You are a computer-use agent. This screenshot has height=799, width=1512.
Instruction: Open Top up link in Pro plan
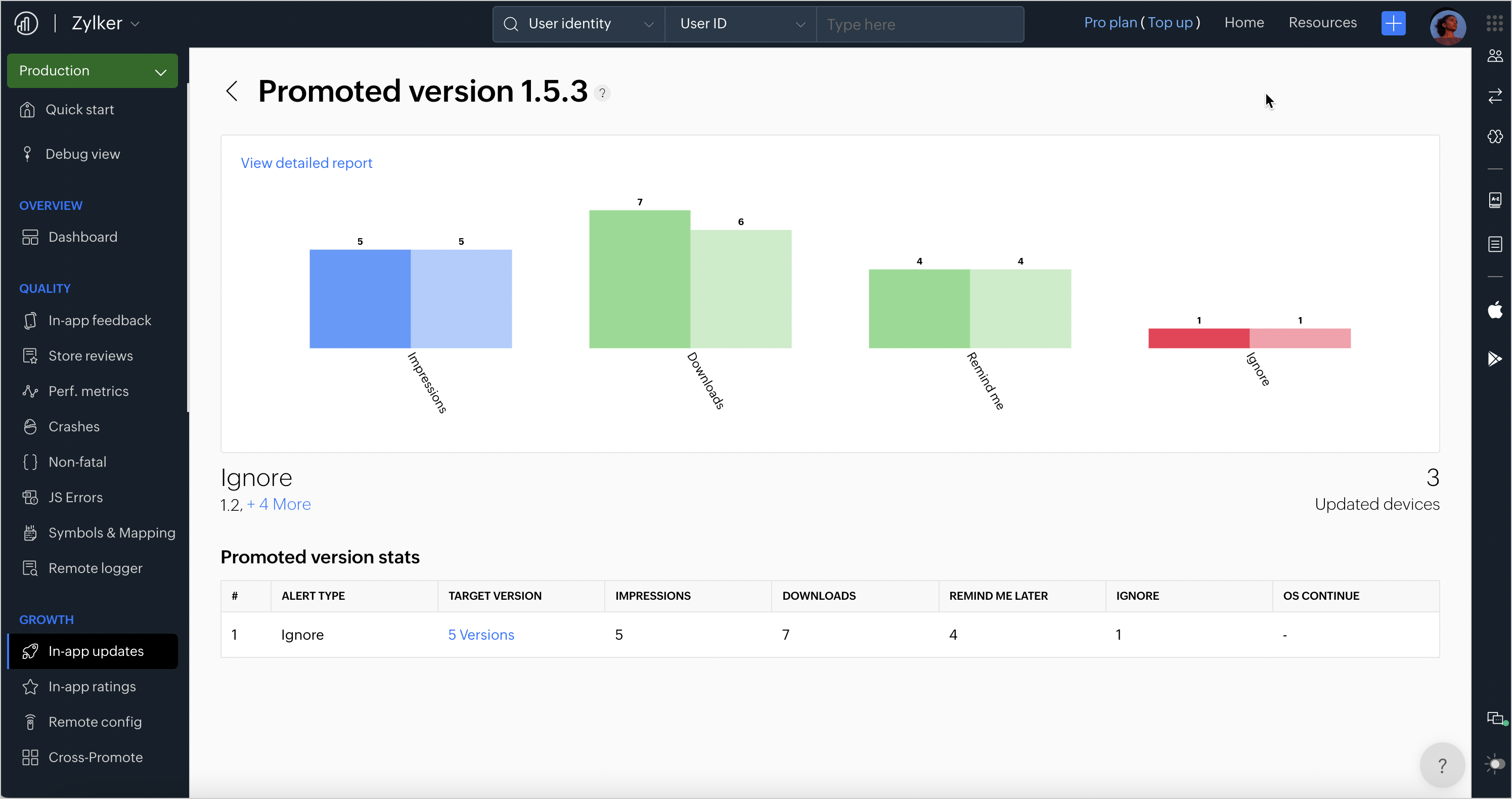pos(1170,23)
